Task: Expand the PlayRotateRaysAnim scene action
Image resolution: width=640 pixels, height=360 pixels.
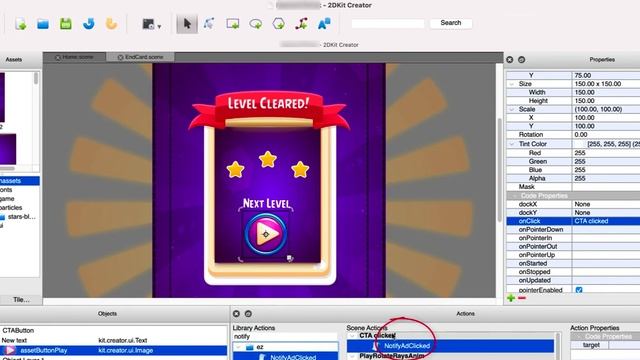Action: 352,356
